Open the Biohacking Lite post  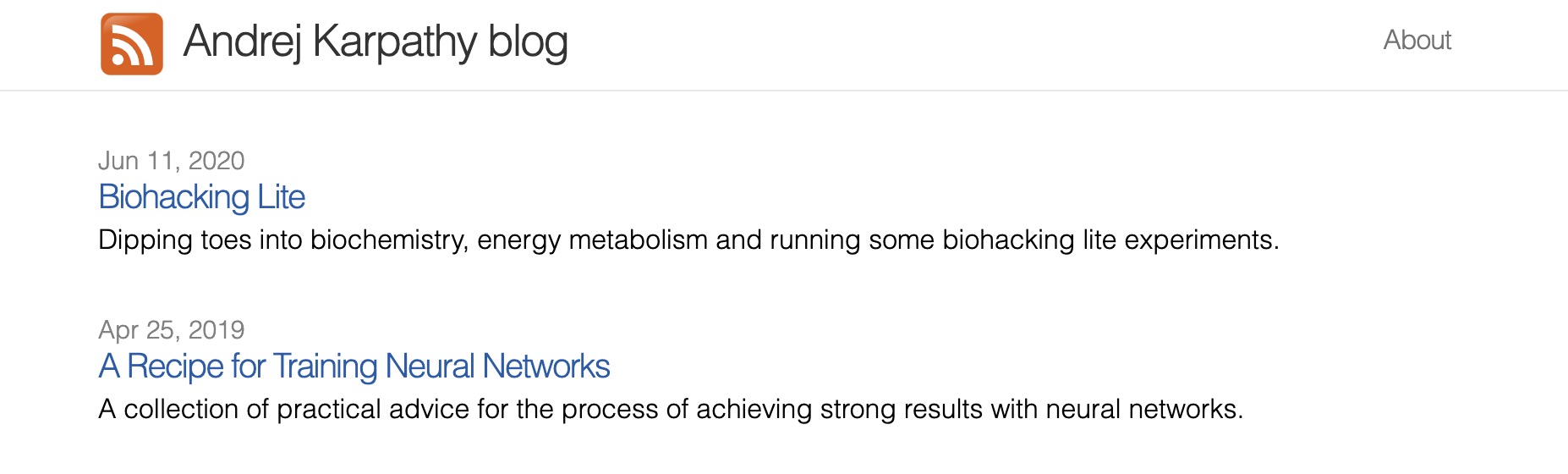[x=201, y=197]
